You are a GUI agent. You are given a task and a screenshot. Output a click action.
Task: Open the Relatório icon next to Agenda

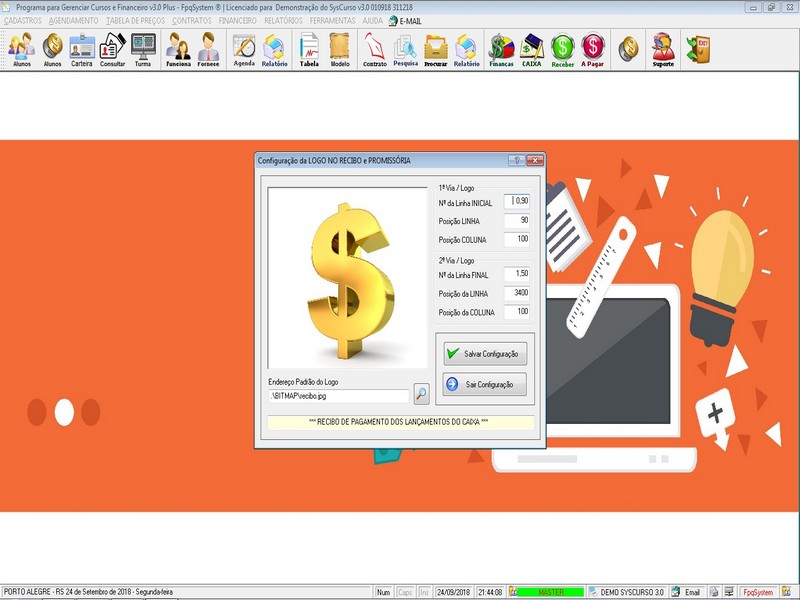coord(274,49)
